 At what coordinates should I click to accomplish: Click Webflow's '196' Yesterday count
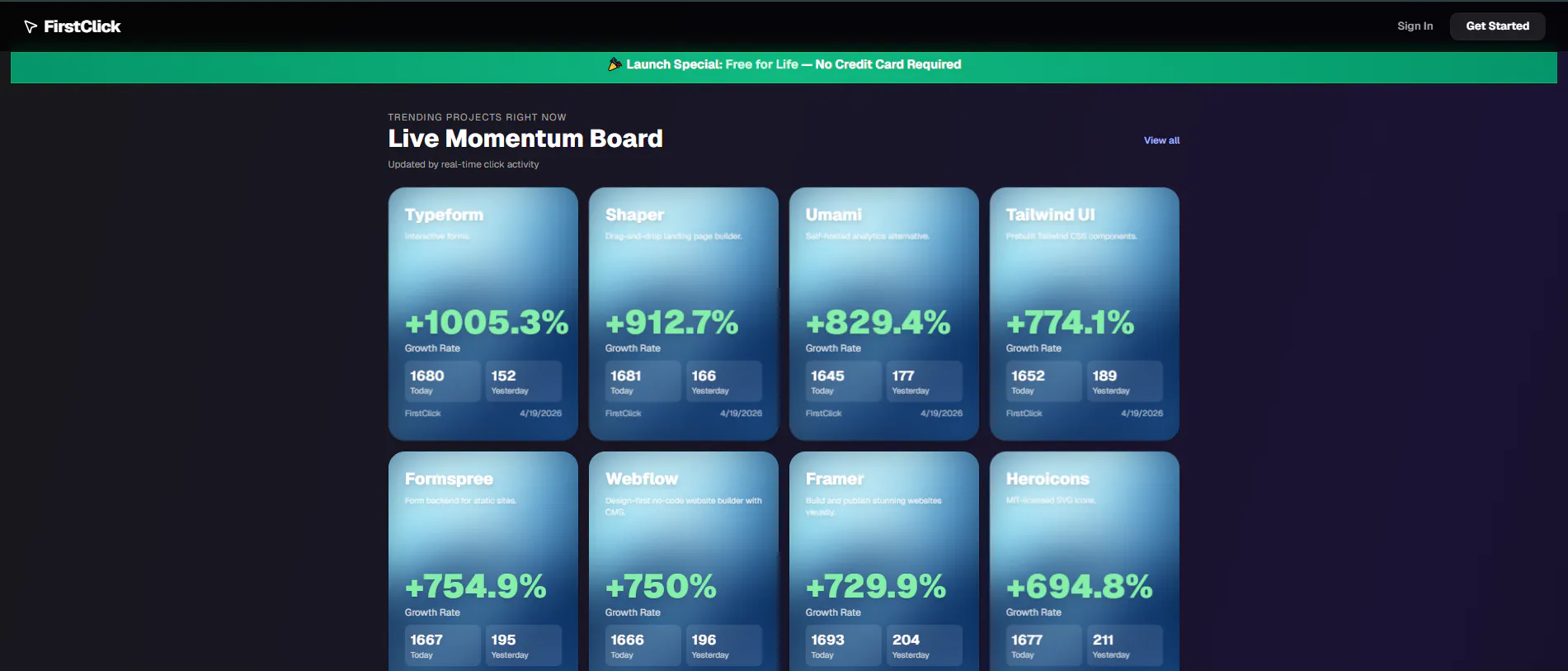704,640
